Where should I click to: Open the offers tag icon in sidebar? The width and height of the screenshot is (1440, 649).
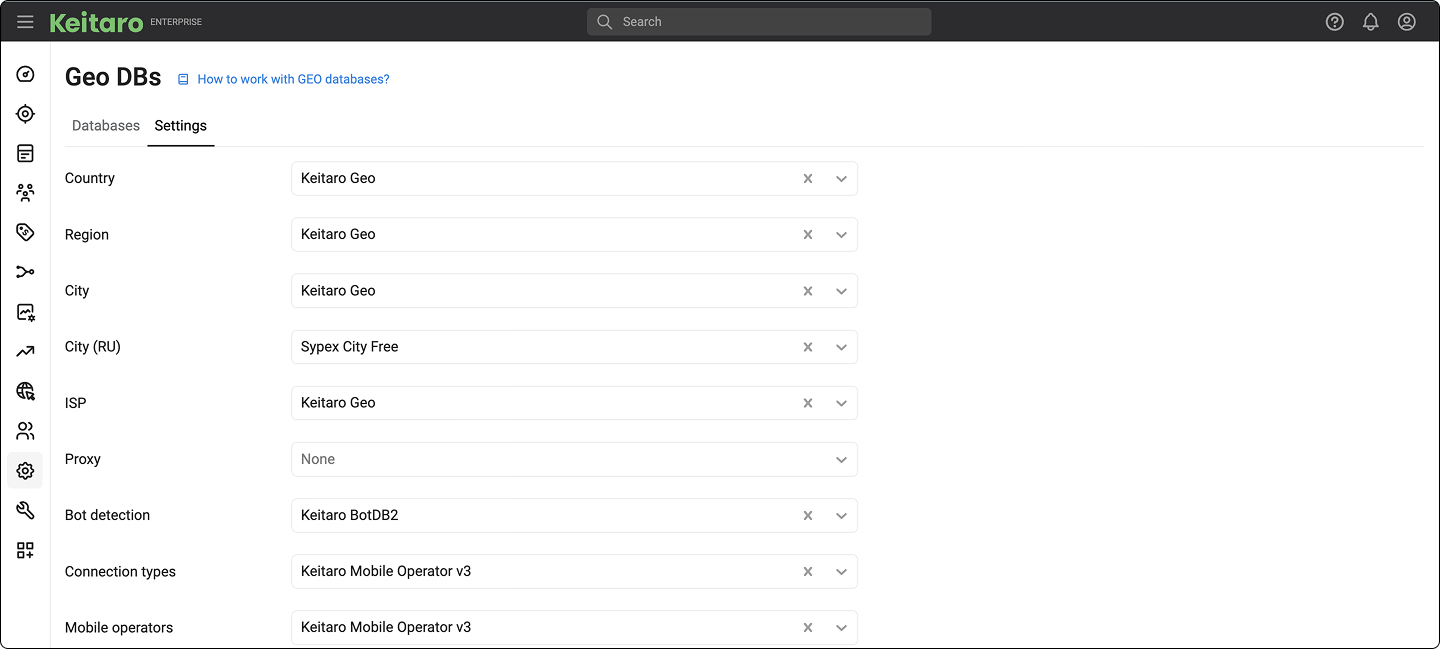click(x=26, y=232)
